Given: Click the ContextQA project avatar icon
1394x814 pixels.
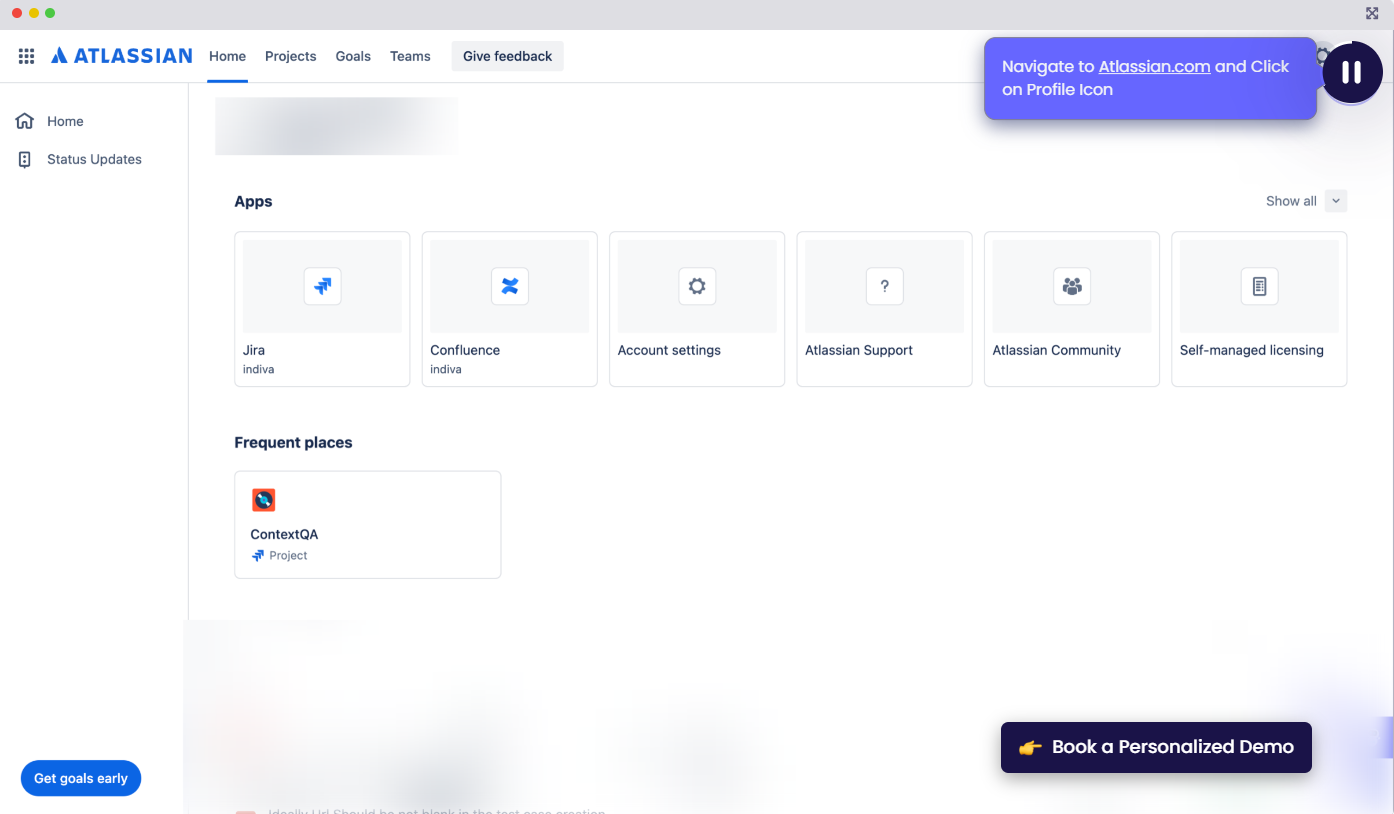Looking at the screenshot, I should point(263,500).
